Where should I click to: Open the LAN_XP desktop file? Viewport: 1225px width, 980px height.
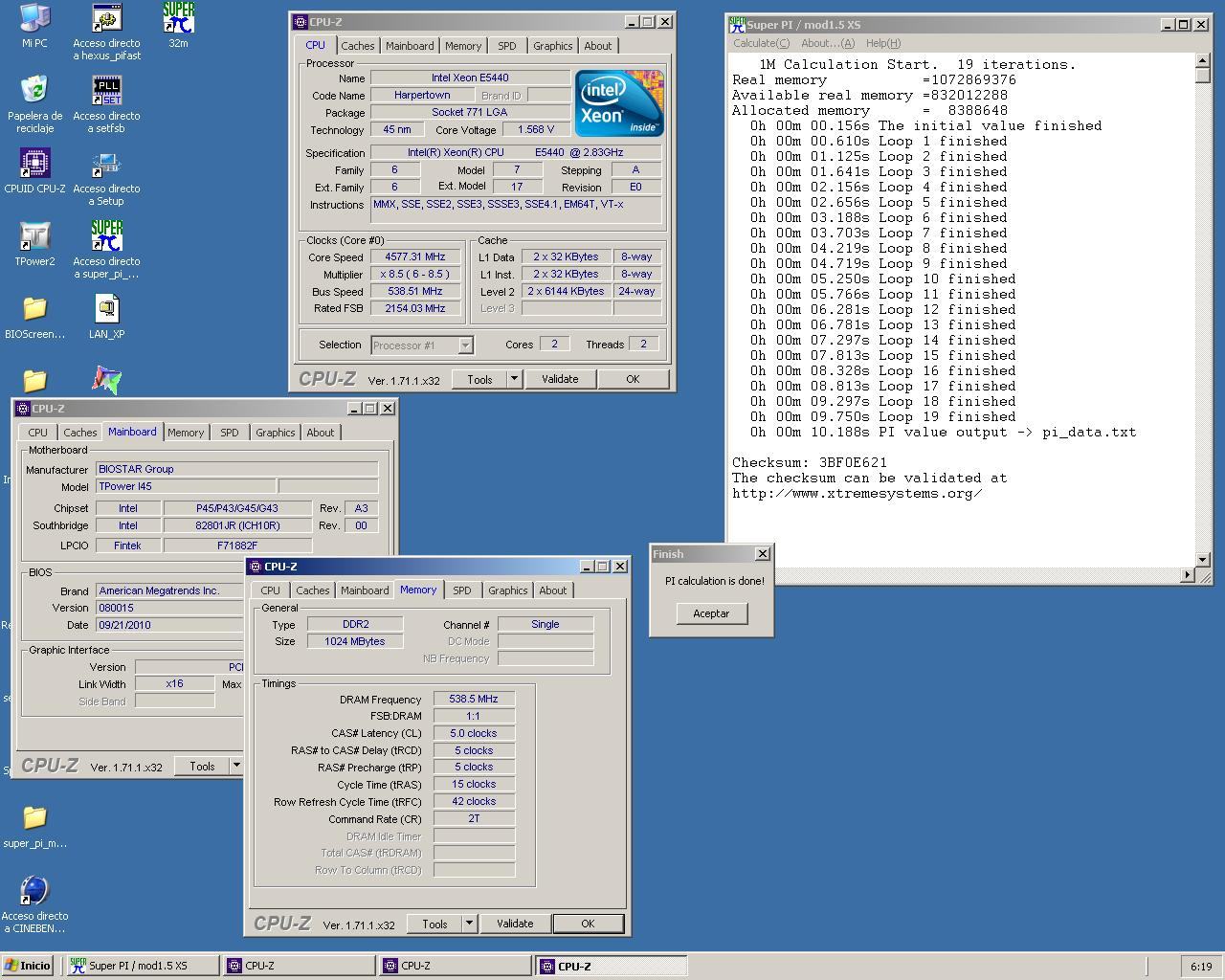coord(106,310)
